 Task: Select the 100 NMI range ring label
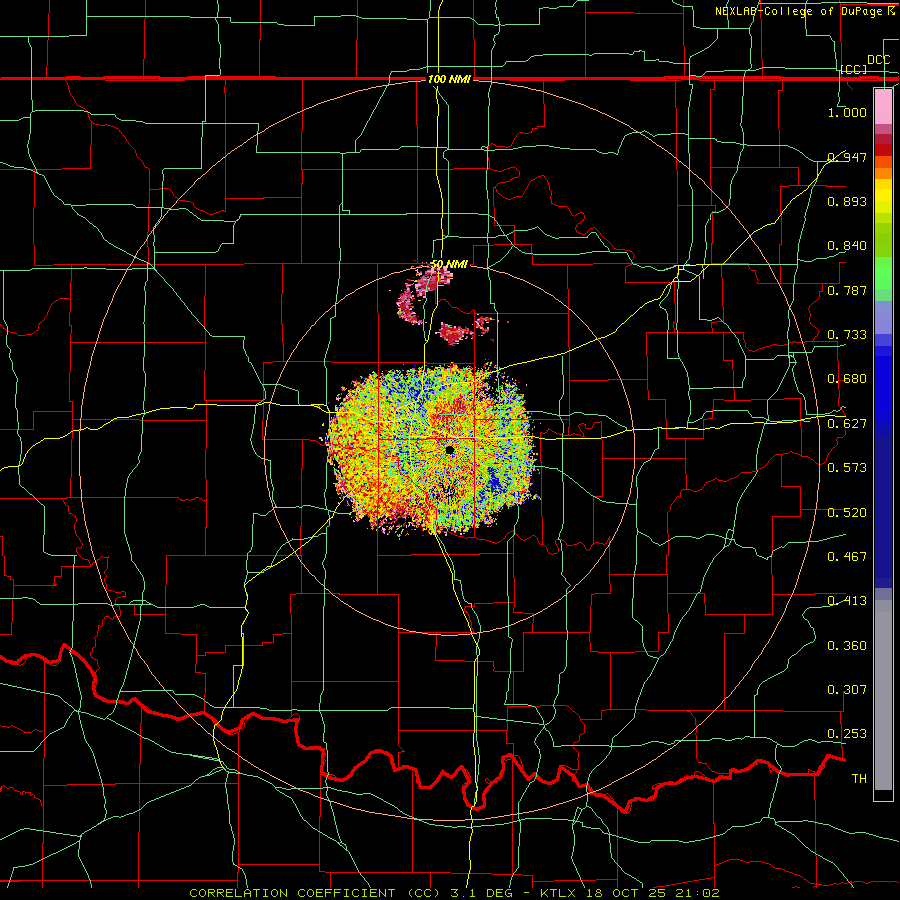tap(449, 79)
